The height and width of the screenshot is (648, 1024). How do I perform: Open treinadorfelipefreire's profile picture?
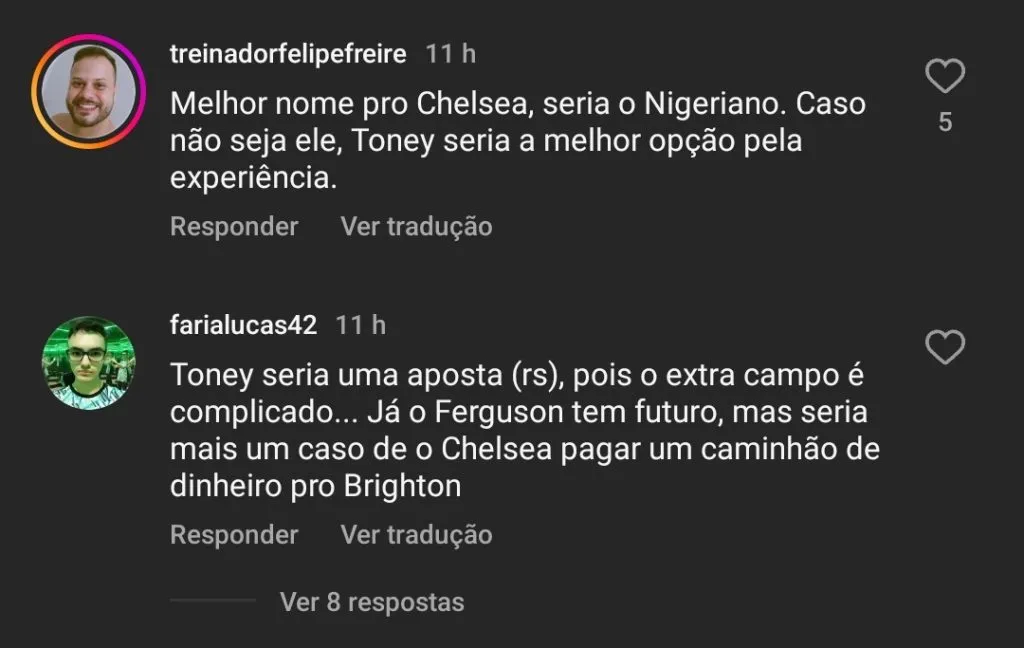point(89,92)
